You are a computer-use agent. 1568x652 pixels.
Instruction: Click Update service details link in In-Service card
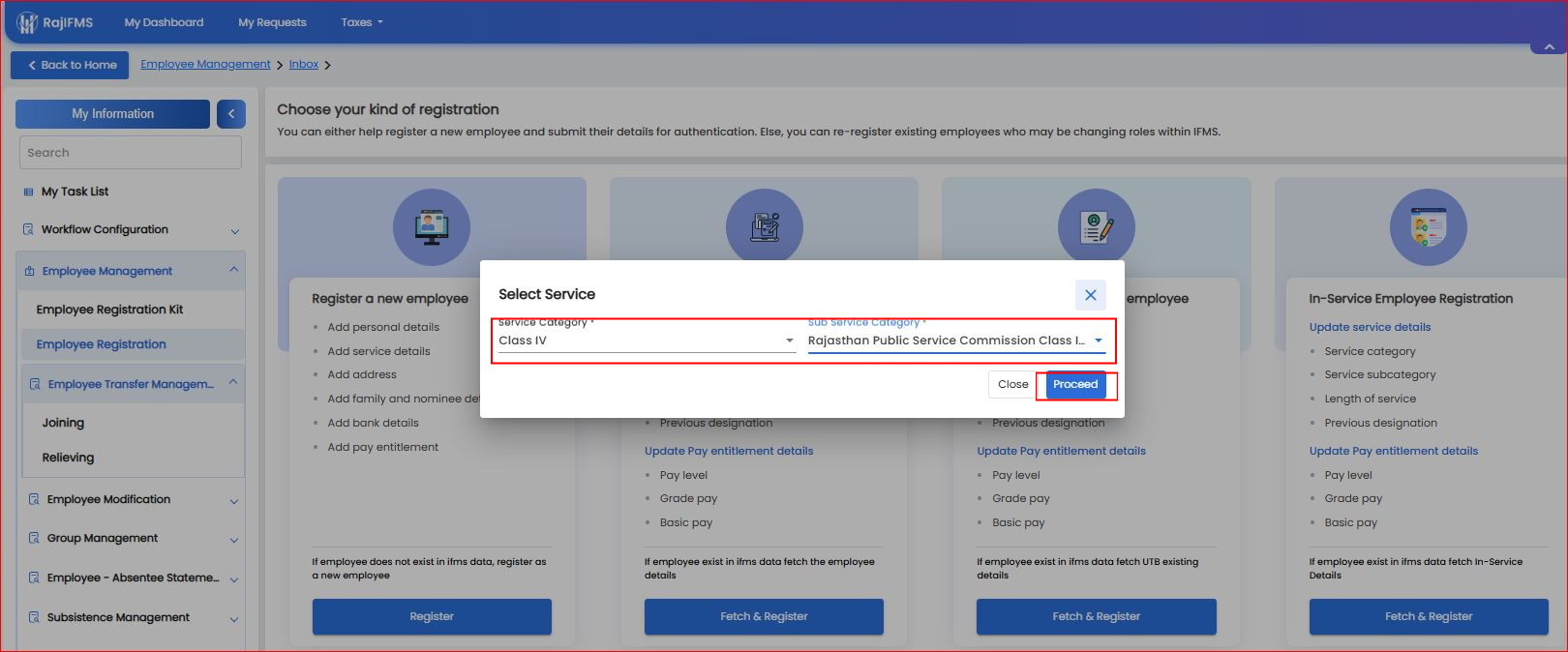tap(1370, 327)
